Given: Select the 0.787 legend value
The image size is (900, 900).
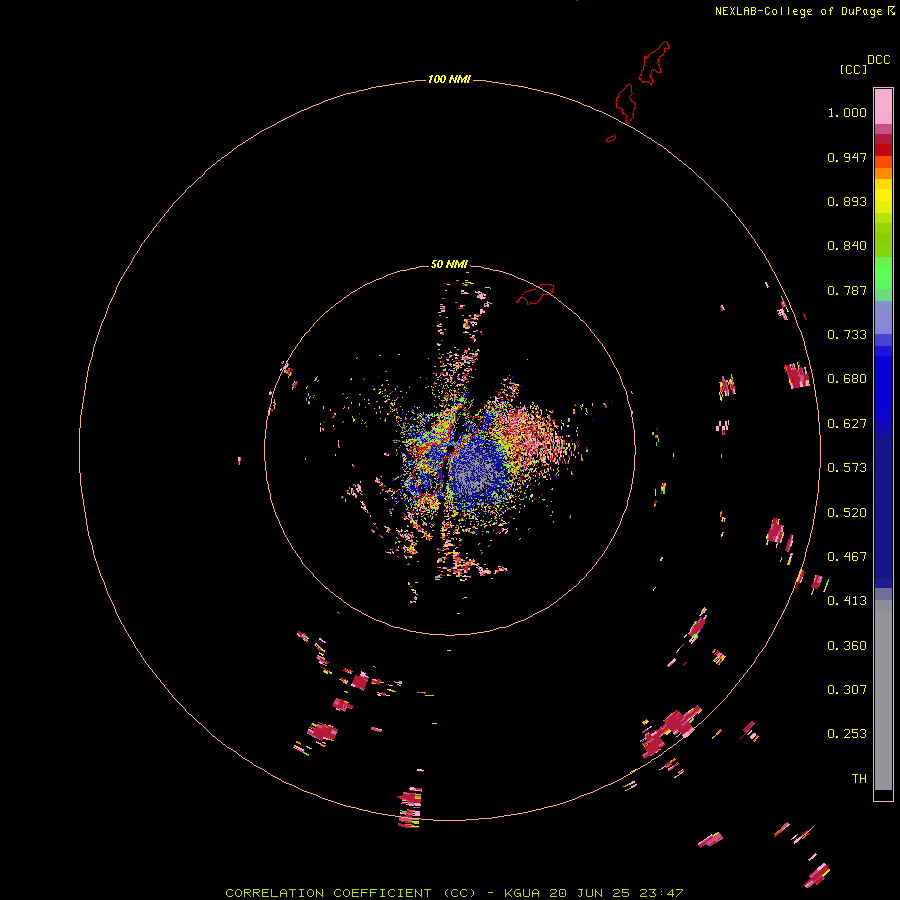Looking at the screenshot, I should [847, 290].
